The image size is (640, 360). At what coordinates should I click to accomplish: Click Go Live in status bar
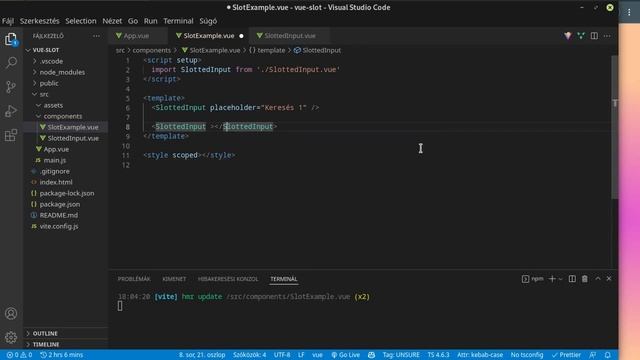[x=345, y=355]
